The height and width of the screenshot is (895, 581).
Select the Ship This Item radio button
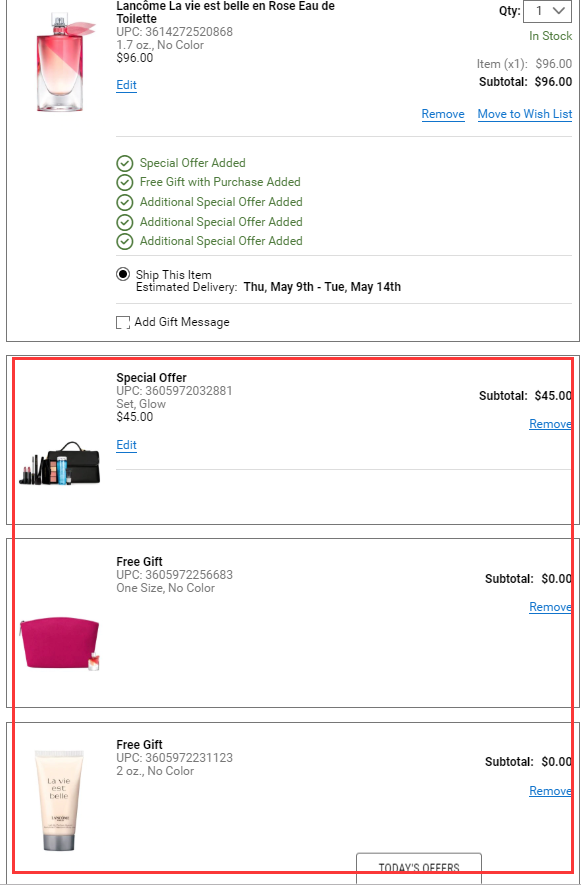coord(123,274)
